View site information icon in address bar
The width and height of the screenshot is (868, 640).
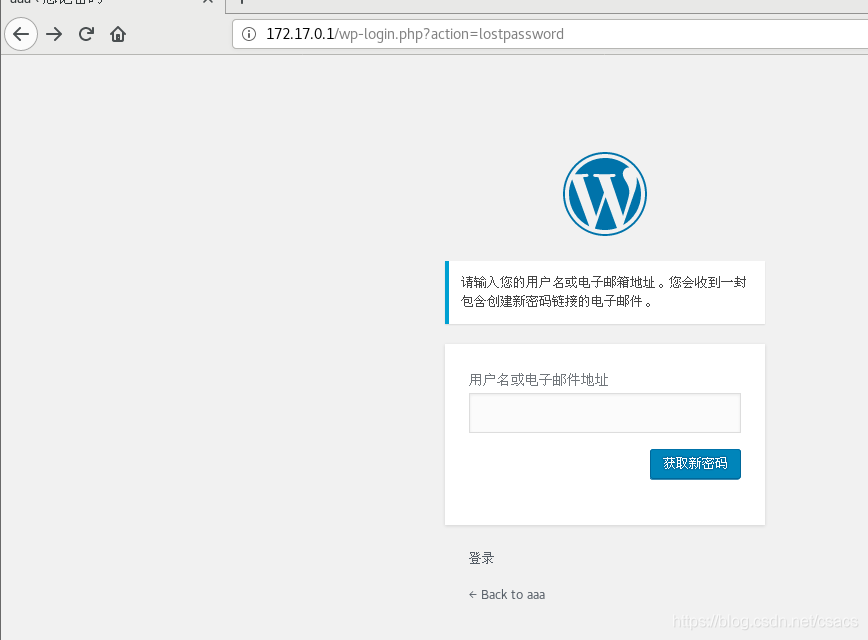point(249,34)
